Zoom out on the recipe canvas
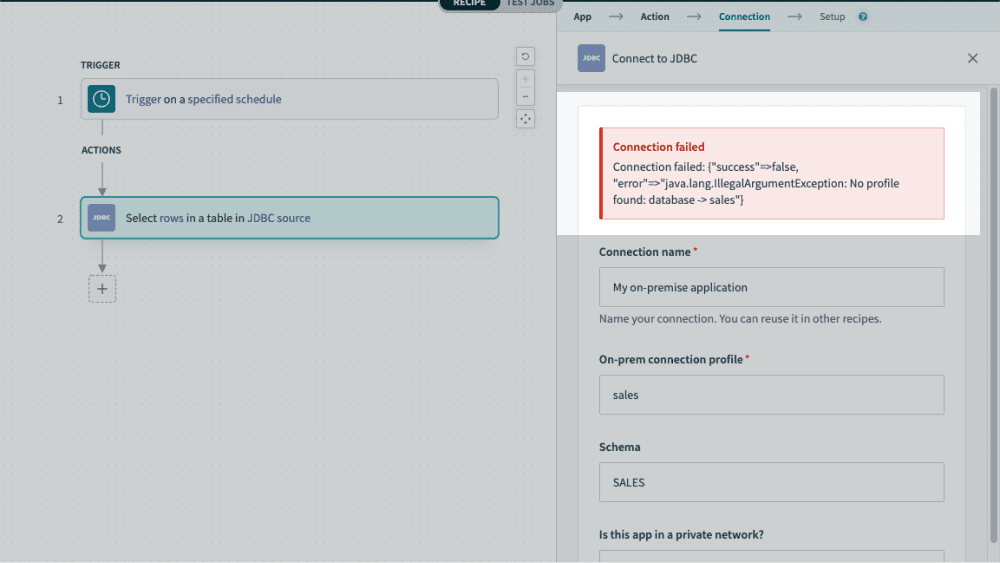Viewport: 1000px width, 563px height. [x=525, y=97]
